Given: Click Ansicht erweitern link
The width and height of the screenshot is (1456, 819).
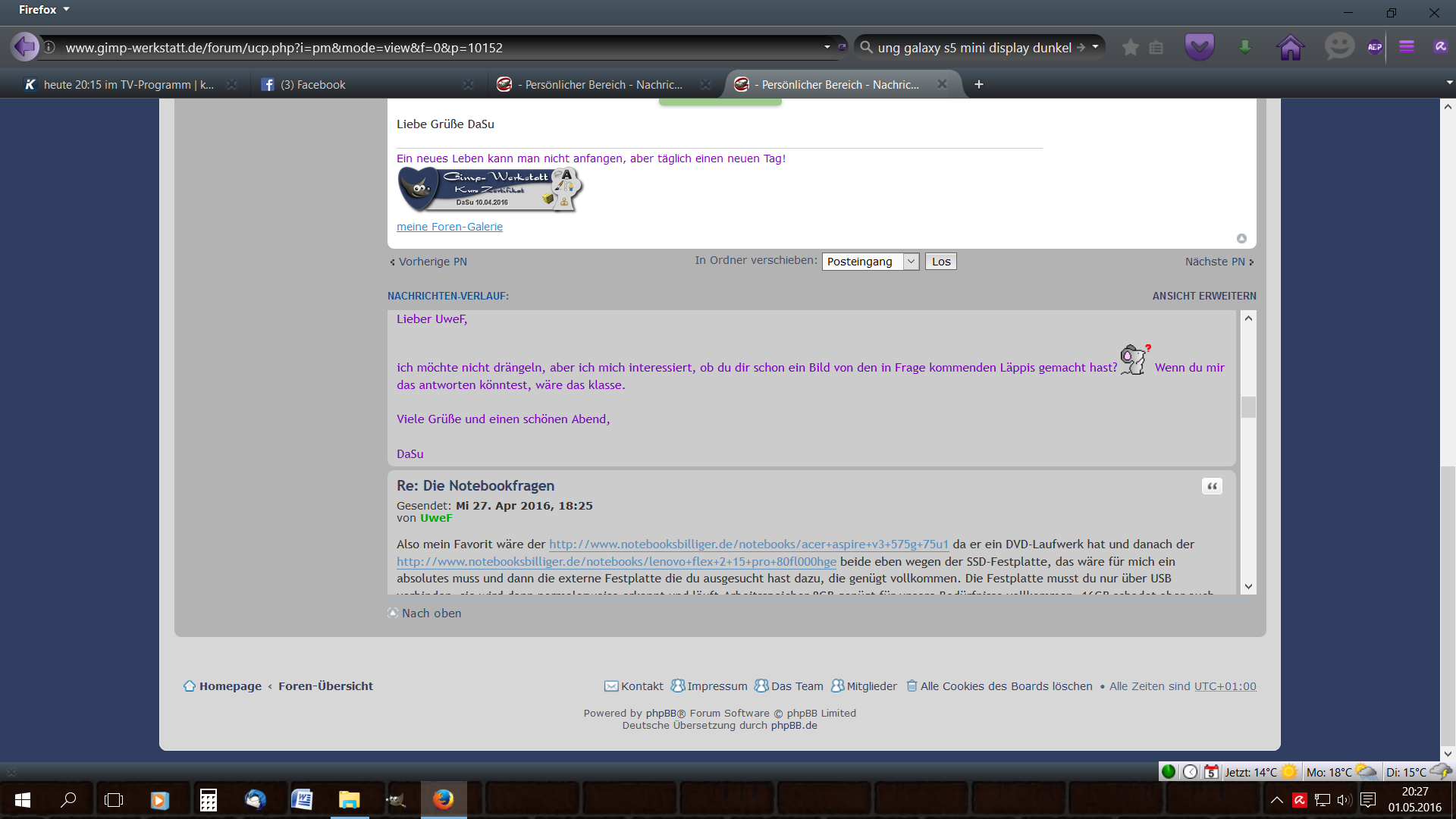Looking at the screenshot, I should (1203, 296).
